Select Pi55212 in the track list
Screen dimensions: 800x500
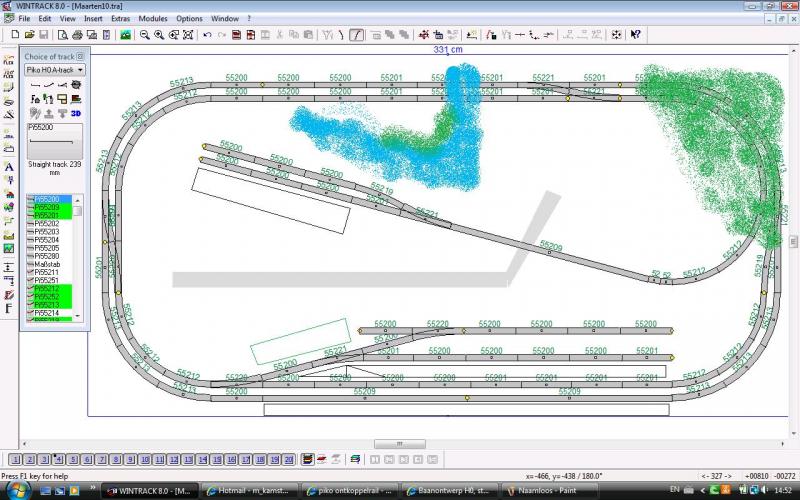pos(49,289)
